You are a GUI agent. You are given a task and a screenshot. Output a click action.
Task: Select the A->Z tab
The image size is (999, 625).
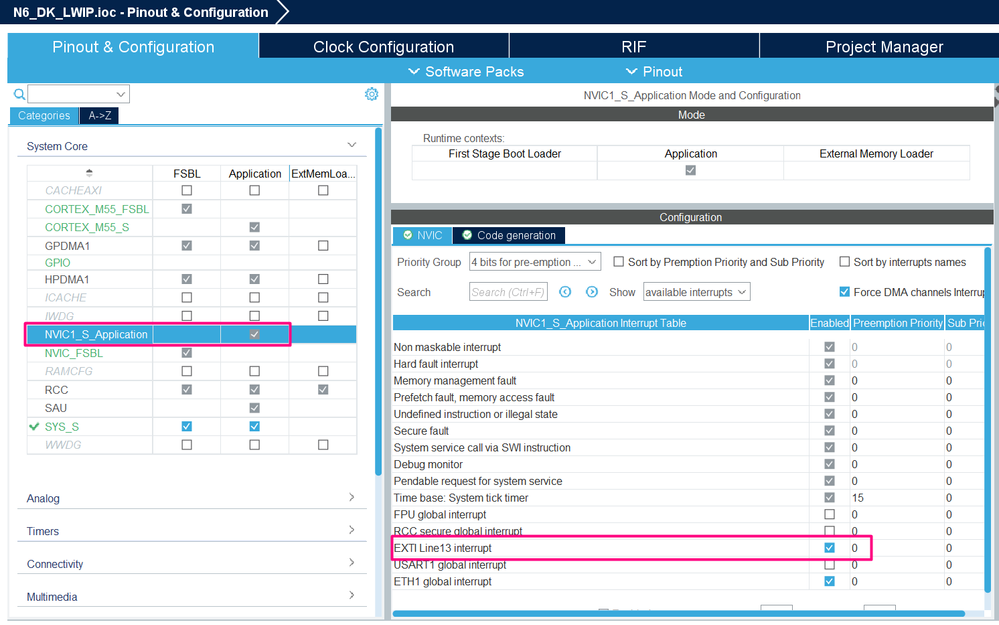coord(99,115)
